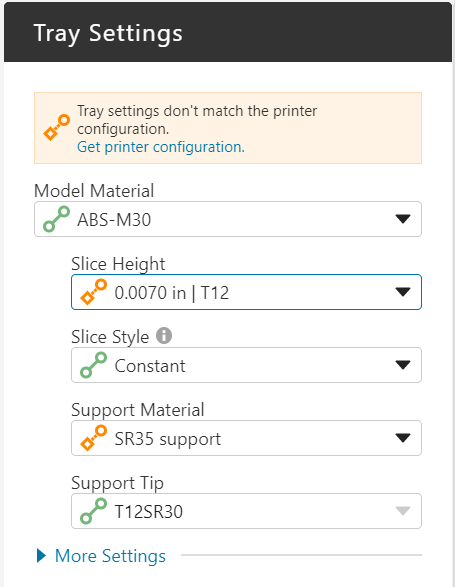This screenshot has height=587, width=461.
Task: Open the Model Material dropdown arrow
Action: tap(403, 219)
